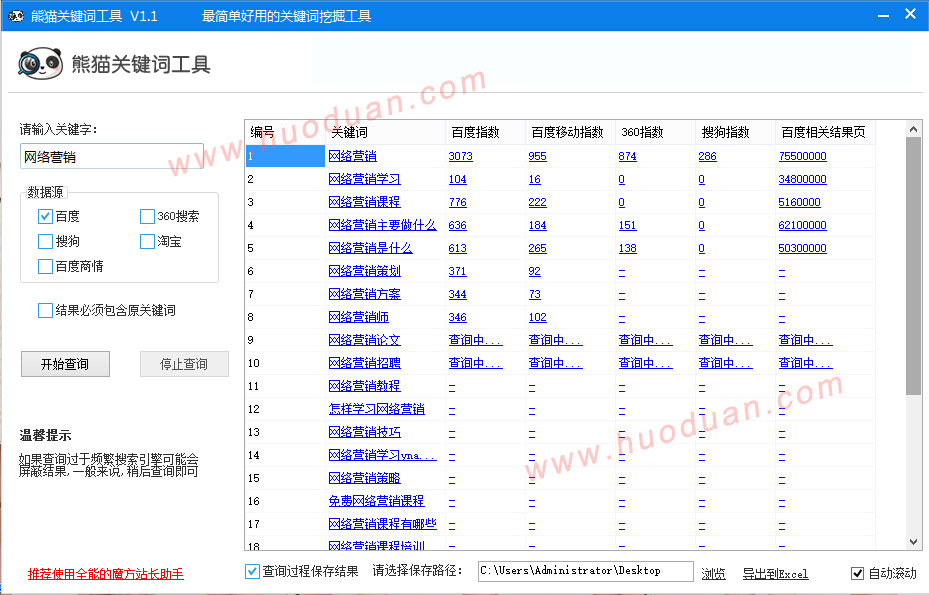Click related results value 62100000
This screenshot has width=929, height=595.
click(802, 226)
